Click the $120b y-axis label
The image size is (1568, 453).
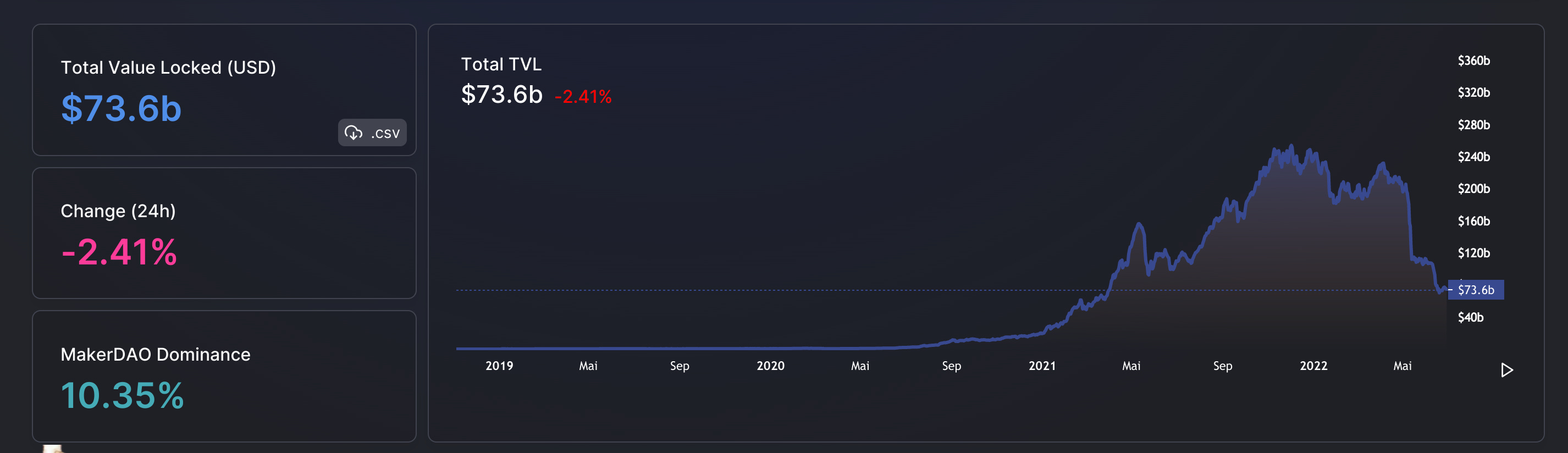click(x=1473, y=253)
